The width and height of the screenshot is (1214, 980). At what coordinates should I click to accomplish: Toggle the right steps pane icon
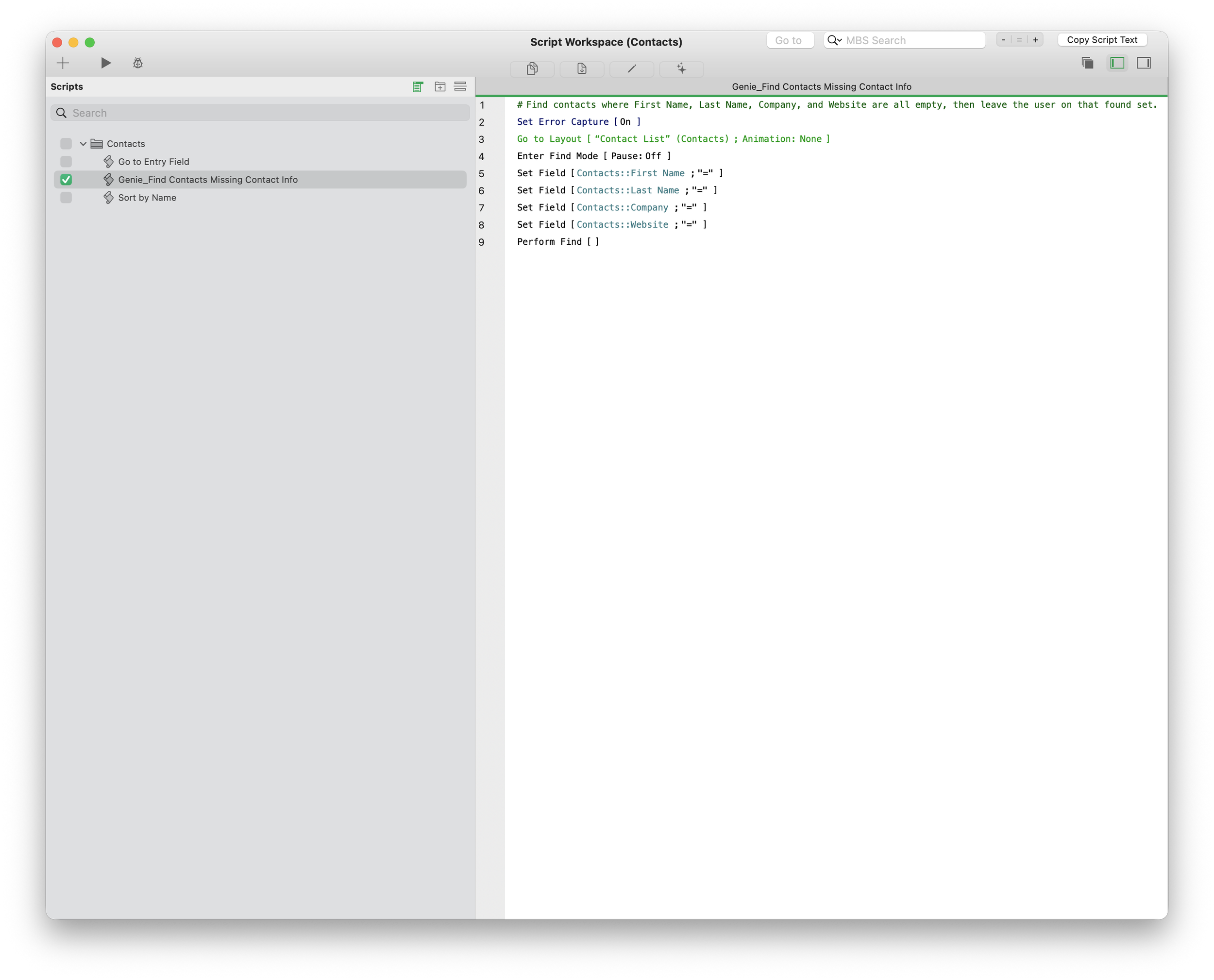(1144, 63)
